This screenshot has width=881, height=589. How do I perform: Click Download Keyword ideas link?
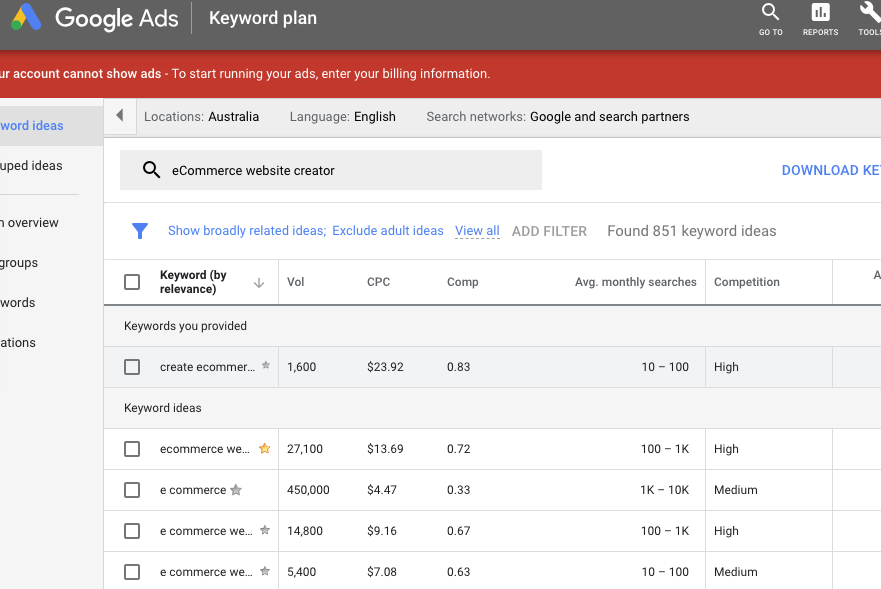pos(831,170)
